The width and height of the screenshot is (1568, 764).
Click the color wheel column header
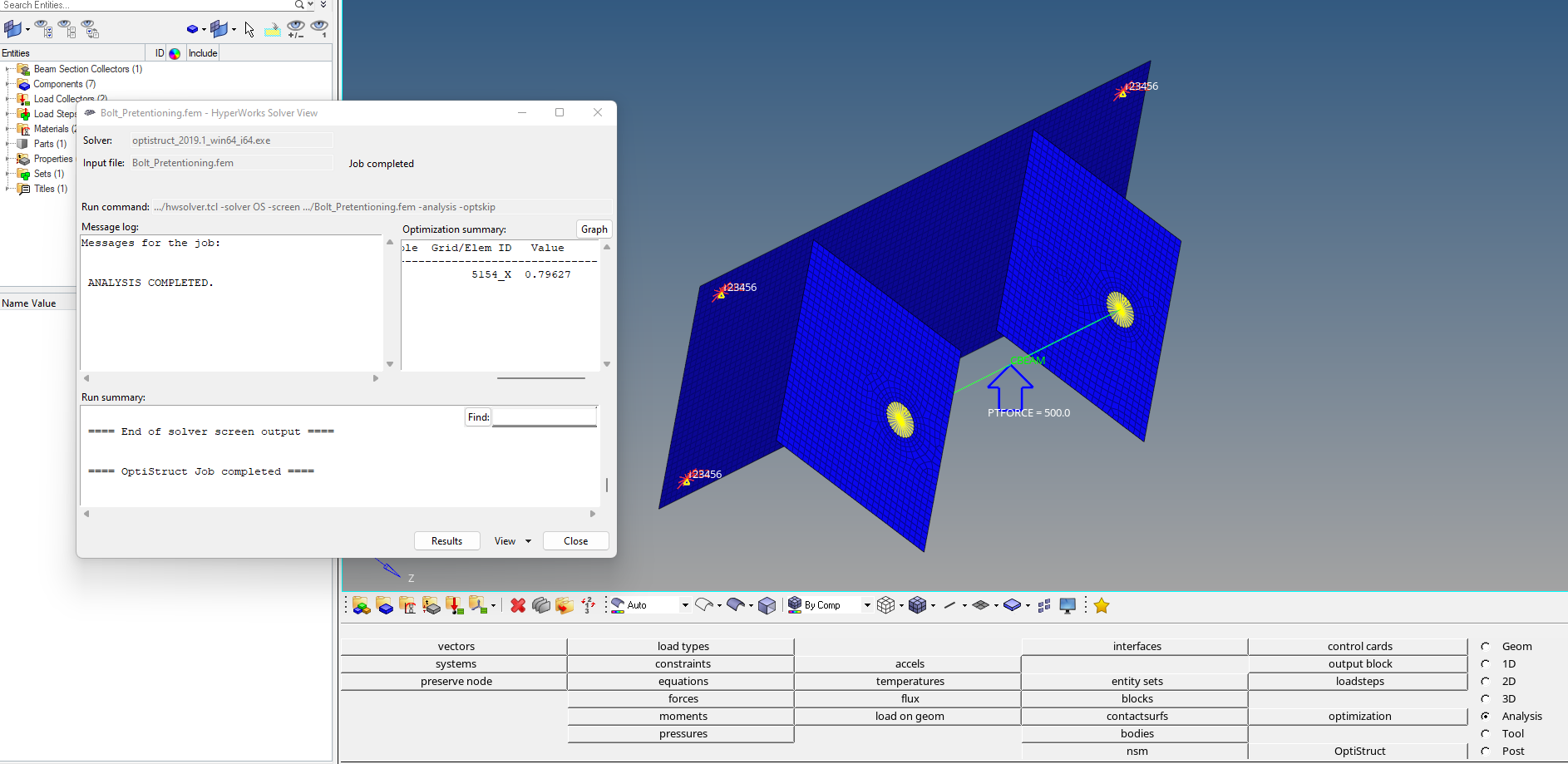(x=175, y=53)
